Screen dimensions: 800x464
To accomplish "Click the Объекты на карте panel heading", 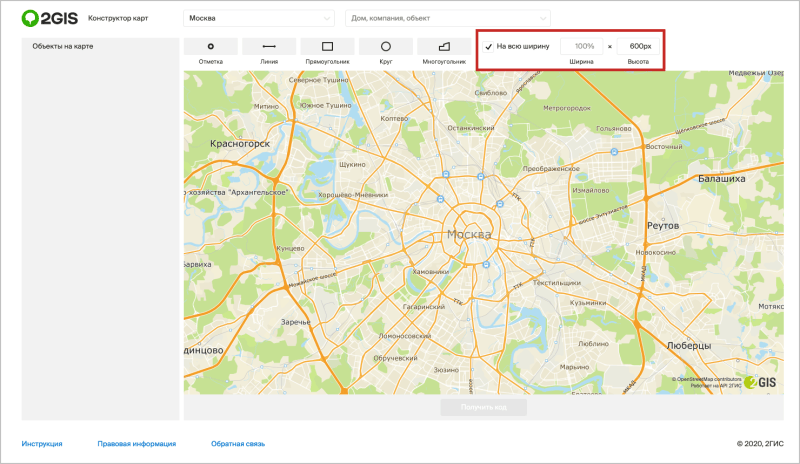I will [63, 46].
